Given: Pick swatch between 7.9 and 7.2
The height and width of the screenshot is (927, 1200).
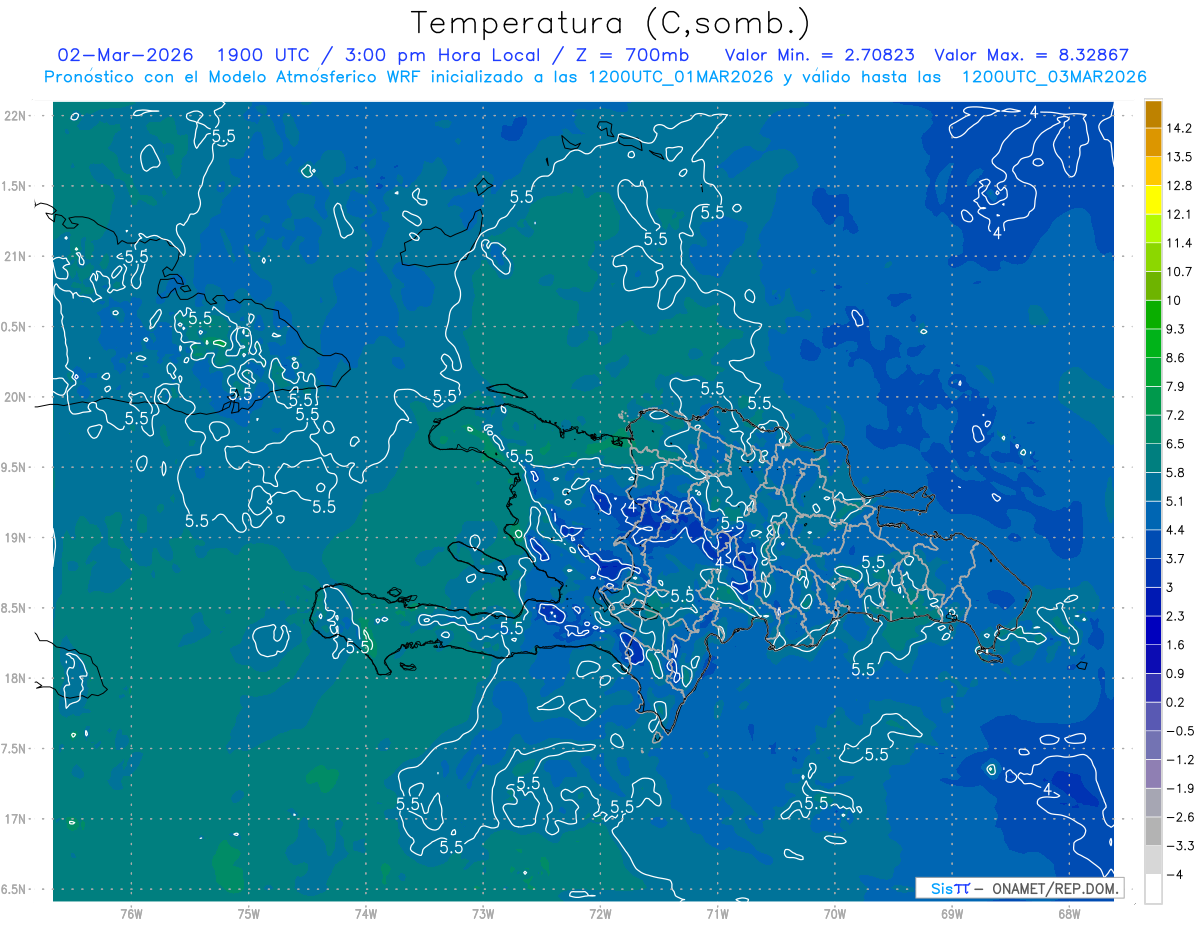Looking at the screenshot, I should (x=1153, y=401).
